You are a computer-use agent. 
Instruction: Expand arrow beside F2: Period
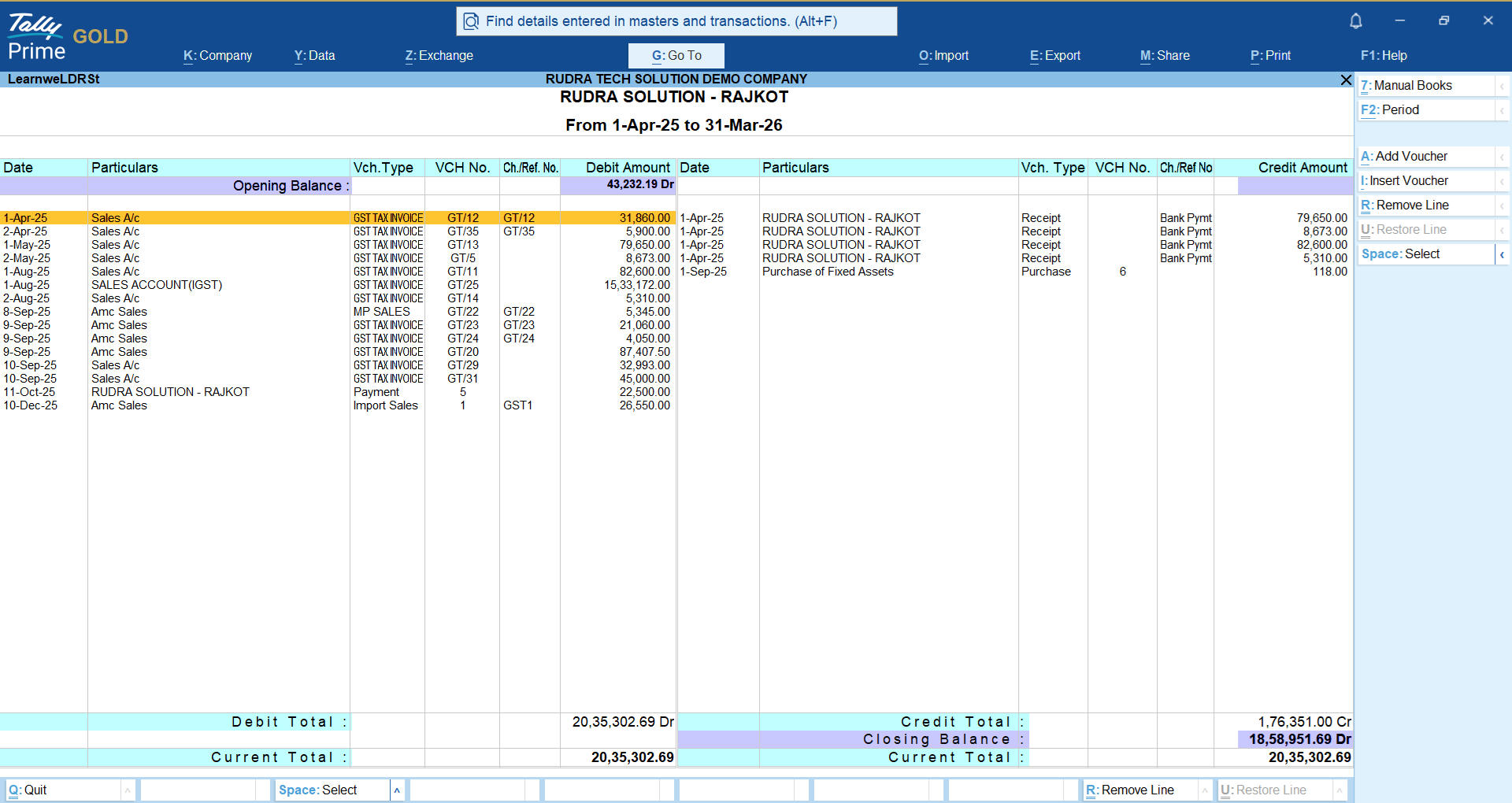pyautogui.click(x=1502, y=110)
